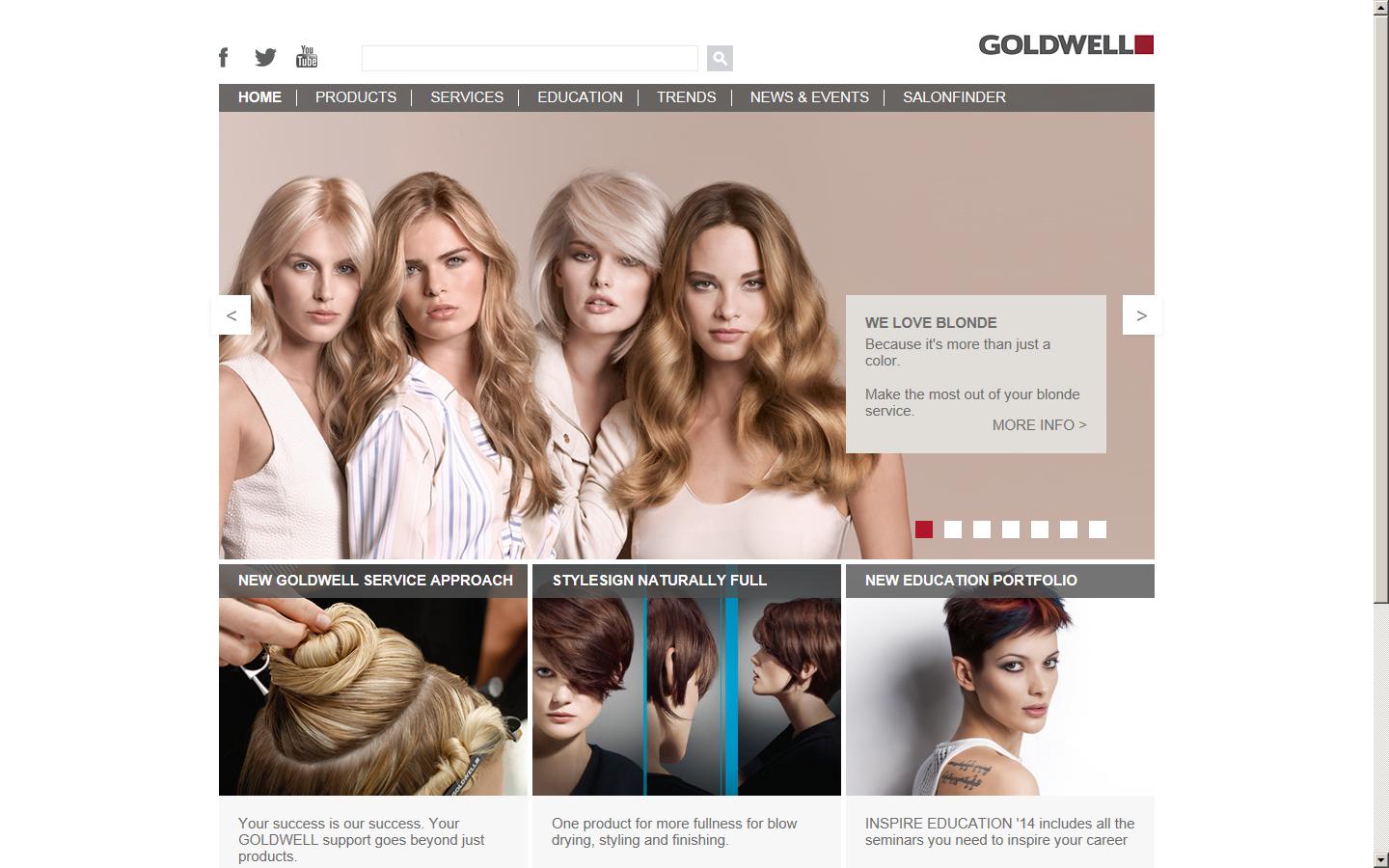This screenshot has width=1389, height=868.
Task: Click the Goldwell logo
Action: 1064,44
